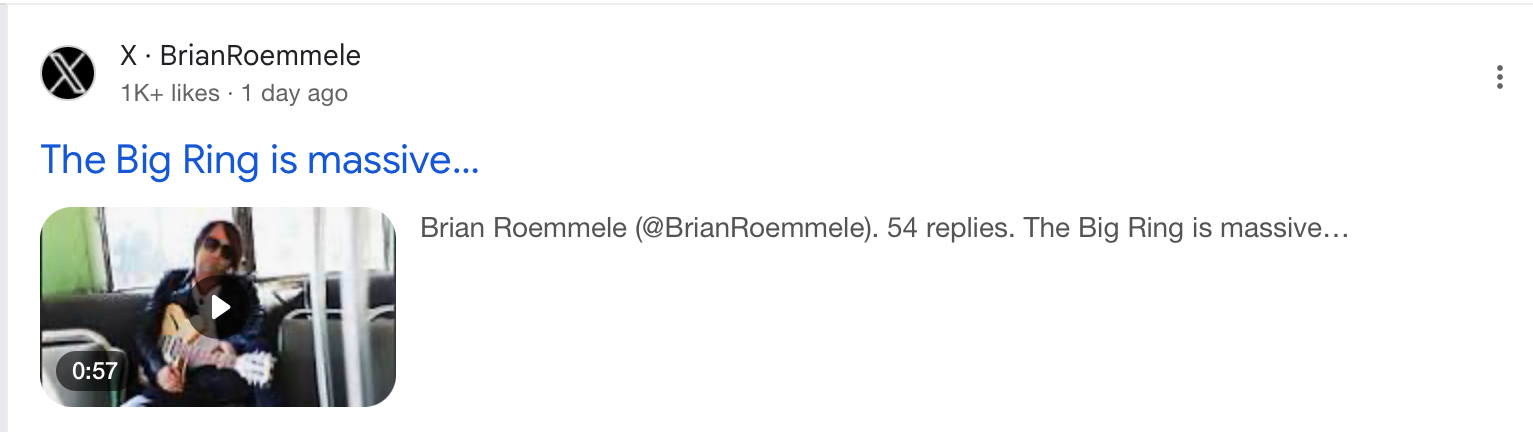Click "Brian Roemmele" name starting the snippet
The image size is (1533, 432).
click(522, 228)
